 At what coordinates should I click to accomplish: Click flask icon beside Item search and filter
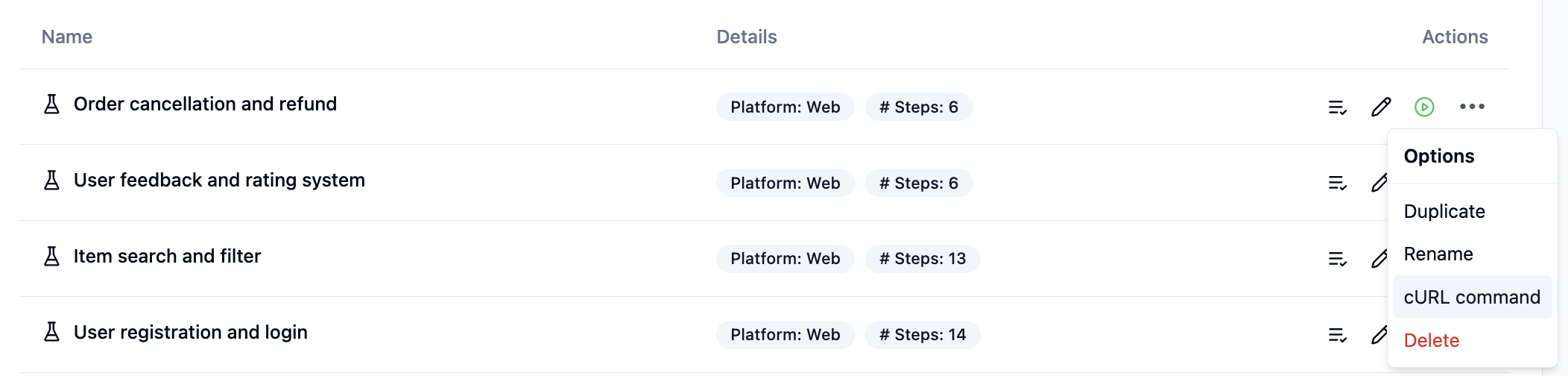pyautogui.click(x=51, y=257)
